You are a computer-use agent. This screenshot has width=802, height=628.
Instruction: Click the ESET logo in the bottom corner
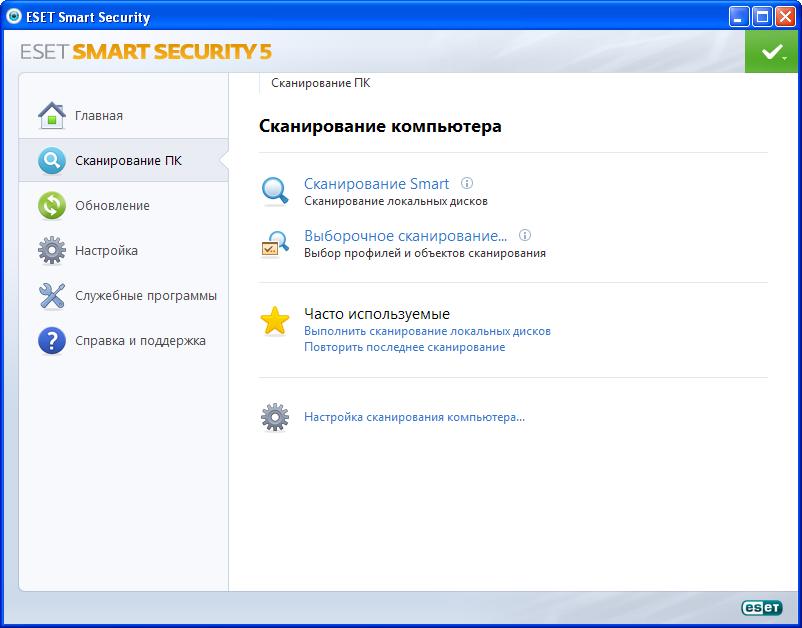tap(762, 607)
